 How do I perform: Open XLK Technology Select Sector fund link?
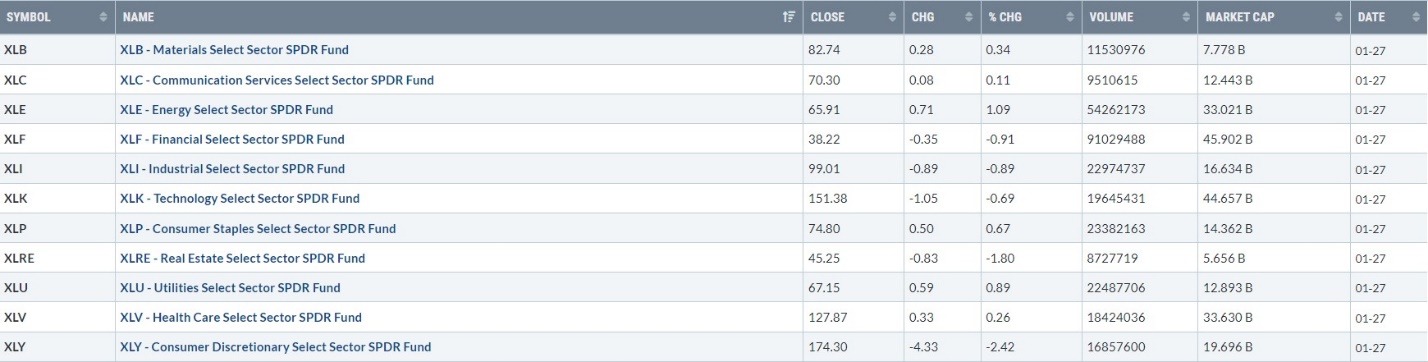point(239,198)
